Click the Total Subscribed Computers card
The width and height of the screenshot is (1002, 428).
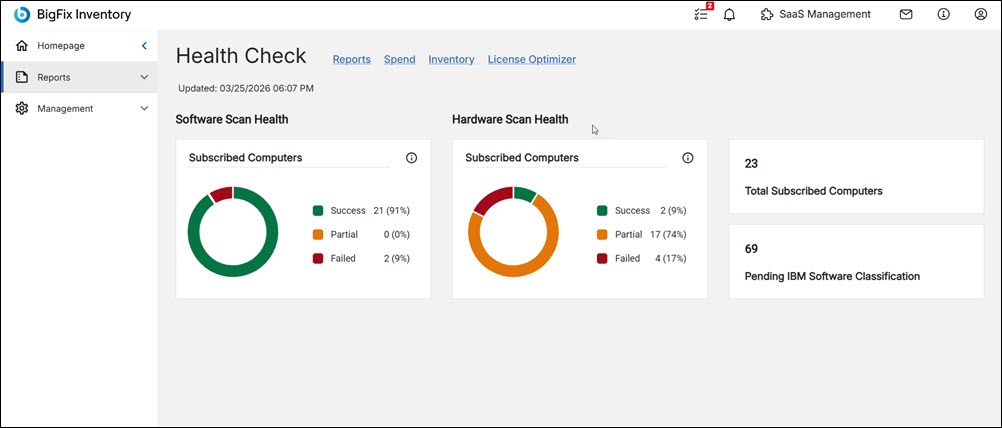coord(856,176)
